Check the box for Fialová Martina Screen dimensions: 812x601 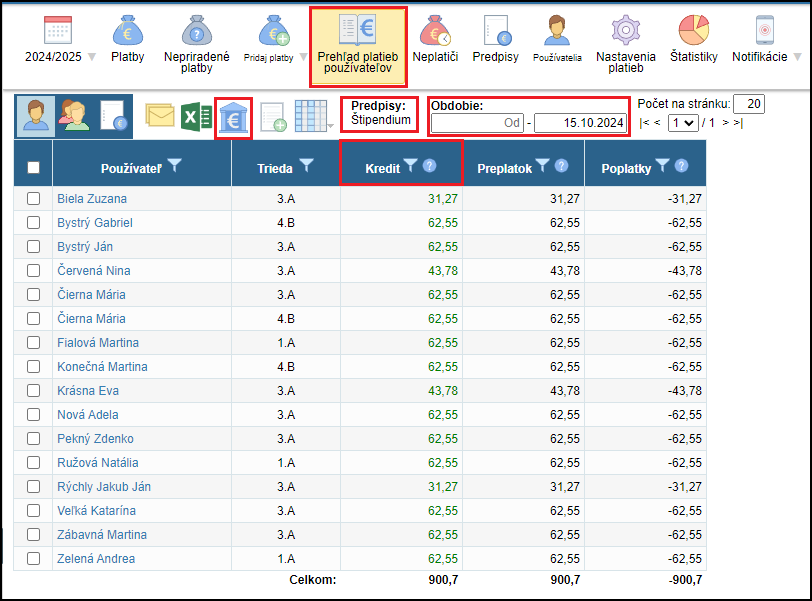[x=33, y=342]
